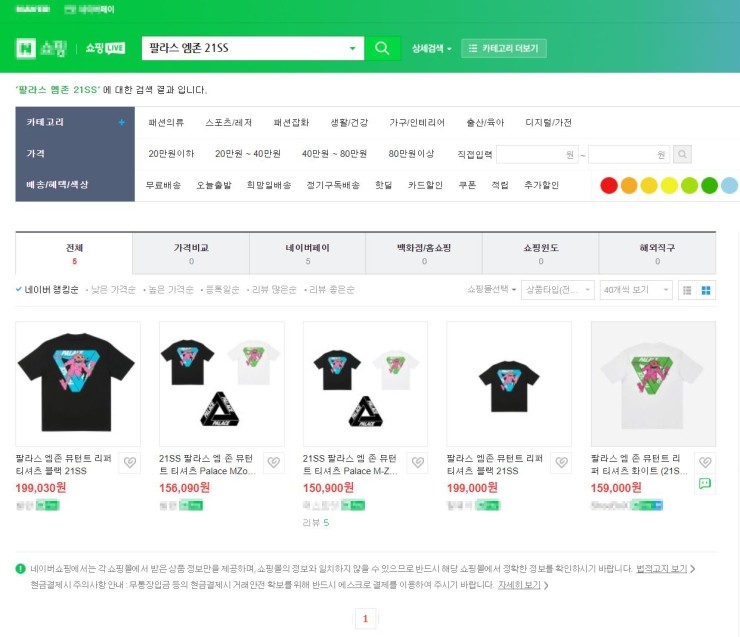This screenshot has height=637, width=740.
Task: Open the white Palace tee thumbnail priced 159,000원
Action: click(x=653, y=384)
